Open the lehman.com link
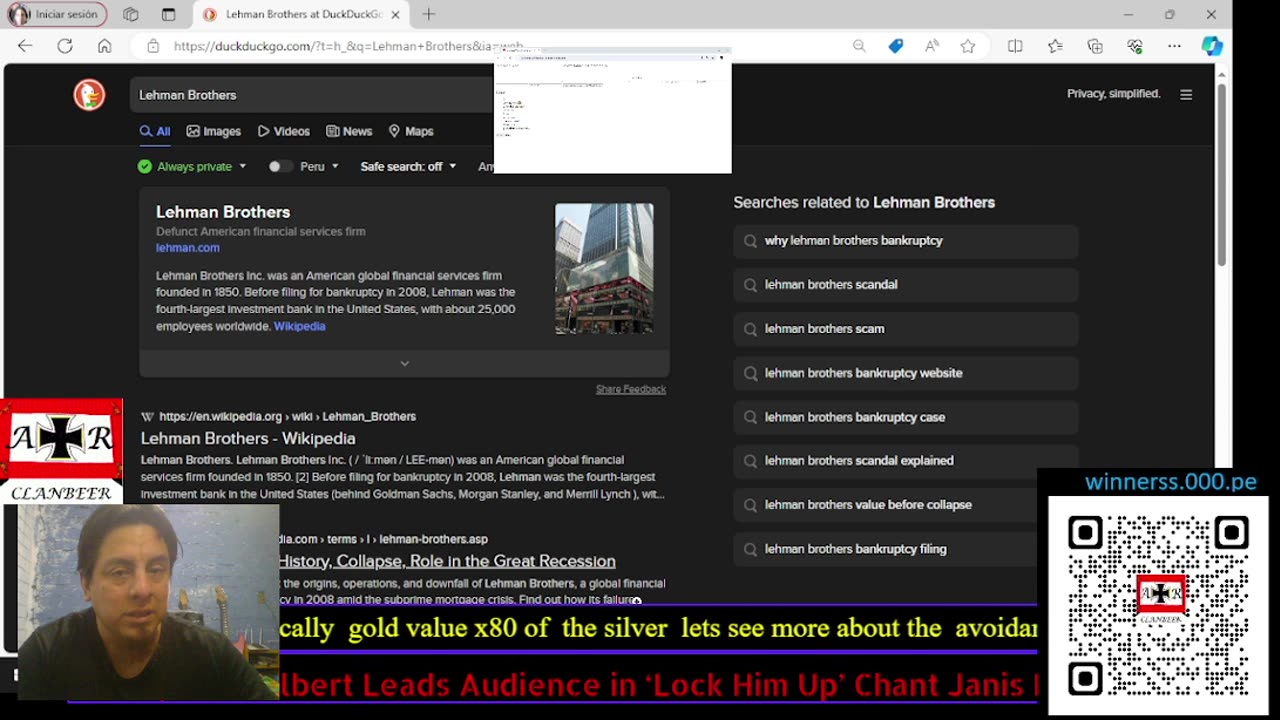 pos(187,248)
